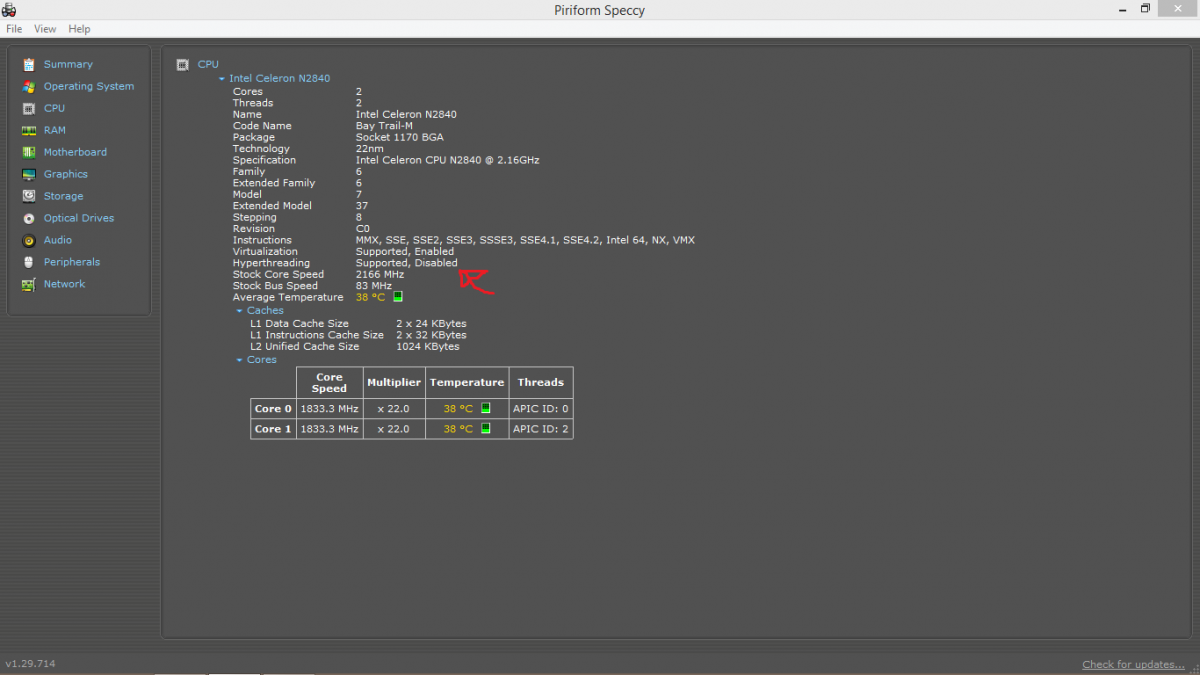Viewport: 1200px width, 675px height.
Task: Click the CPU chip icon in sidebar
Action: click(x=28, y=108)
